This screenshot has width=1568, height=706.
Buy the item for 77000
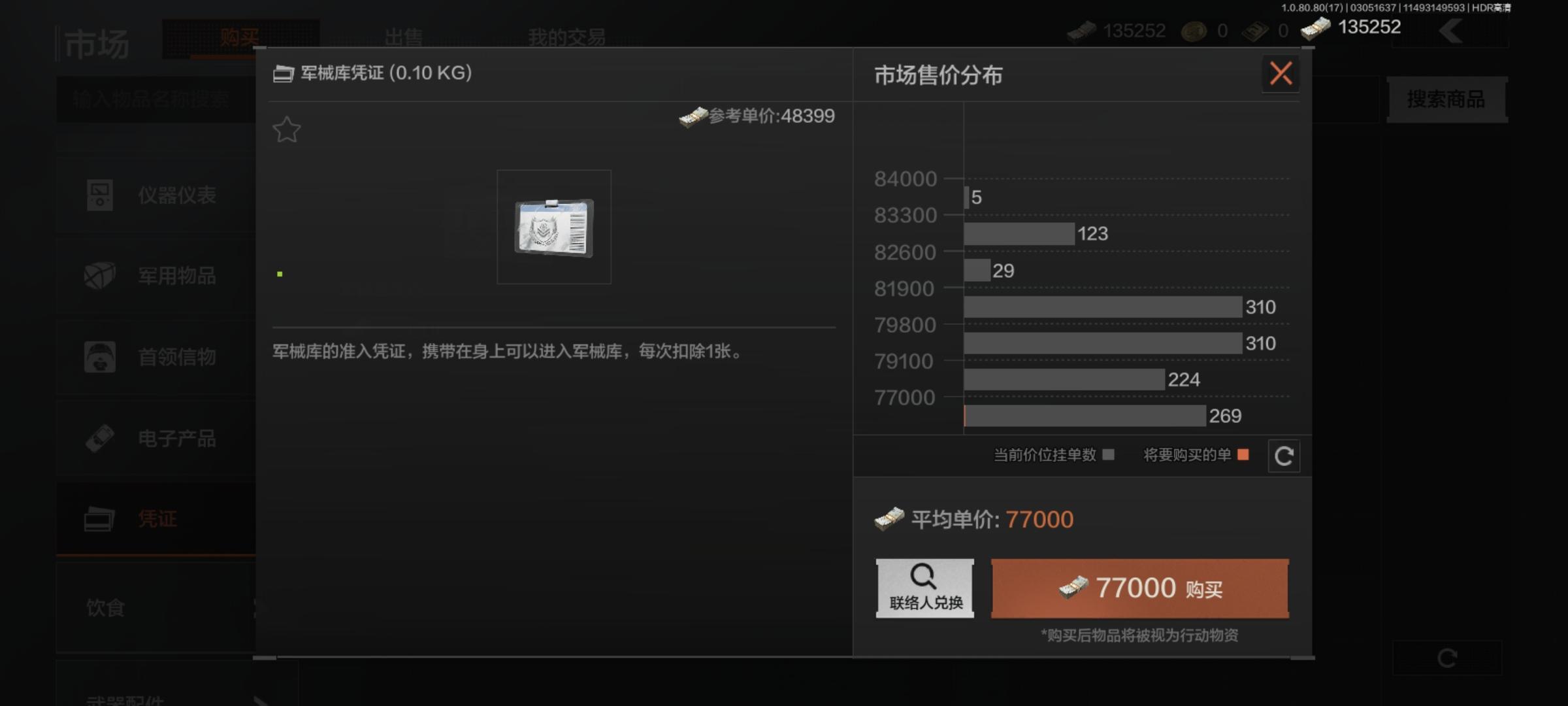pyautogui.click(x=1140, y=588)
